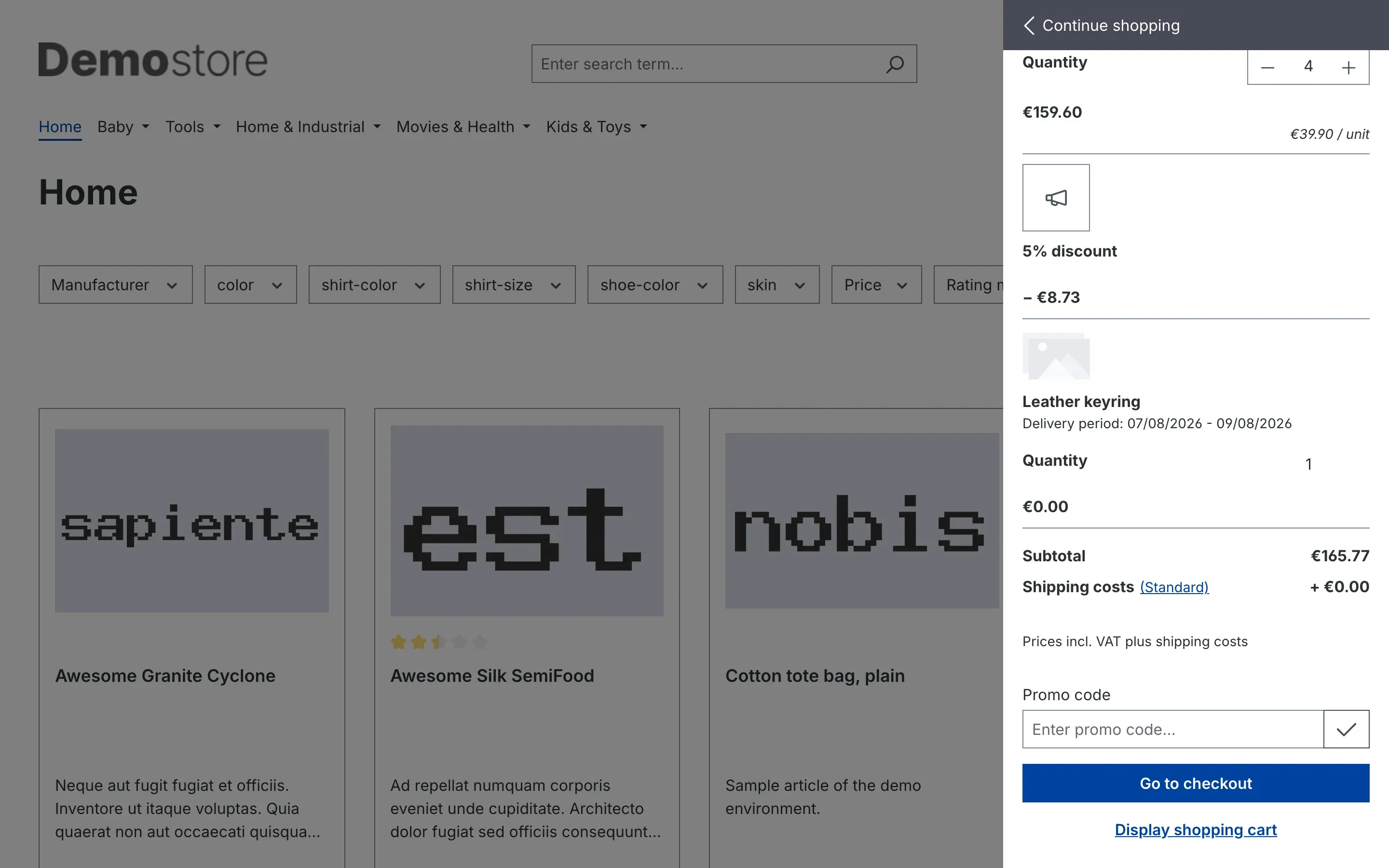The image size is (1389, 868).
Task: Expand the skin filter dropdown
Action: click(777, 285)
